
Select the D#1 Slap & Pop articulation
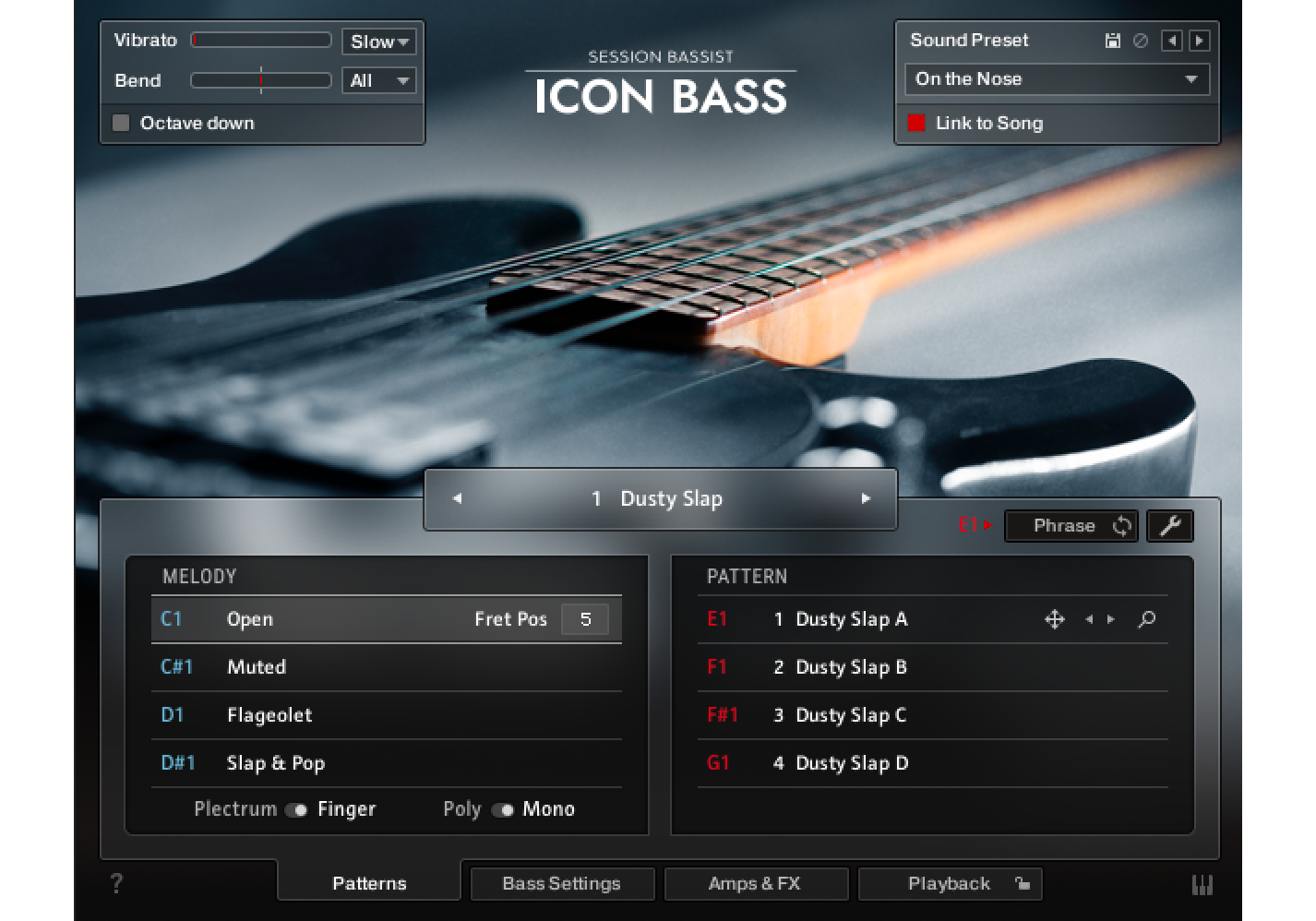coord(387,763)
